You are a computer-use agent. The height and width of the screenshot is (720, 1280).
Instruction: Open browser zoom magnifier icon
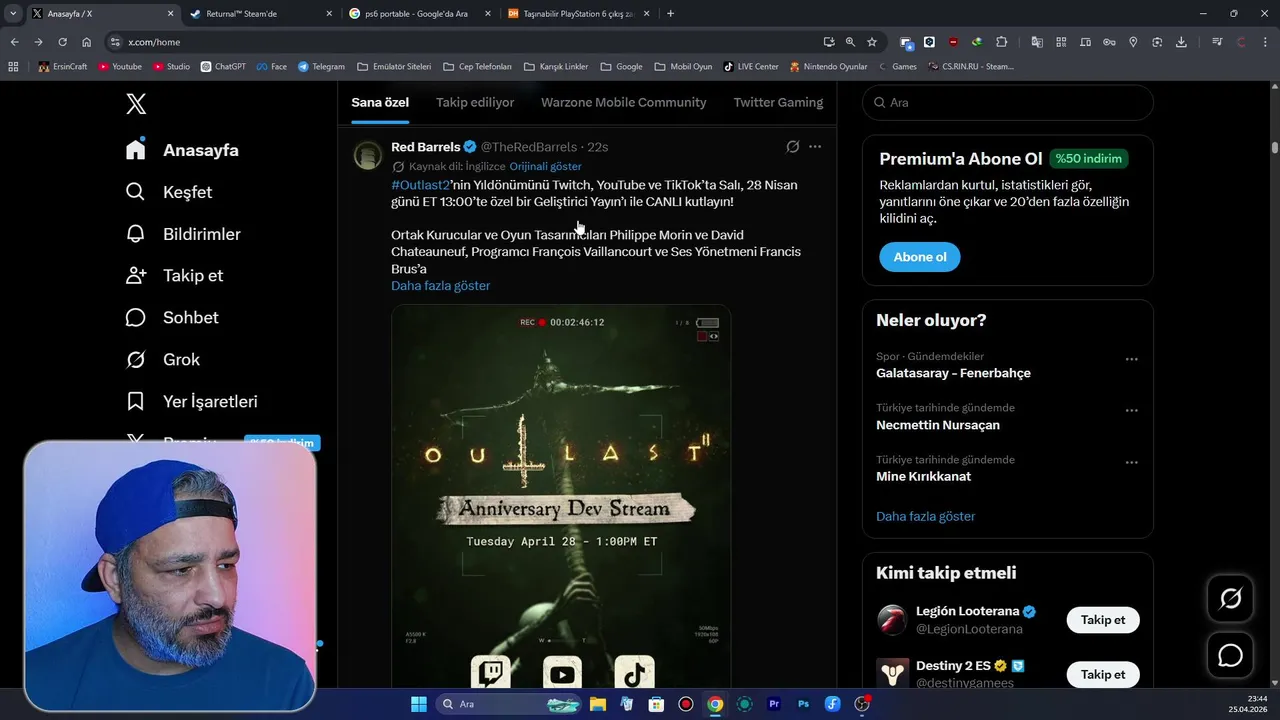[x=850, y=42]
